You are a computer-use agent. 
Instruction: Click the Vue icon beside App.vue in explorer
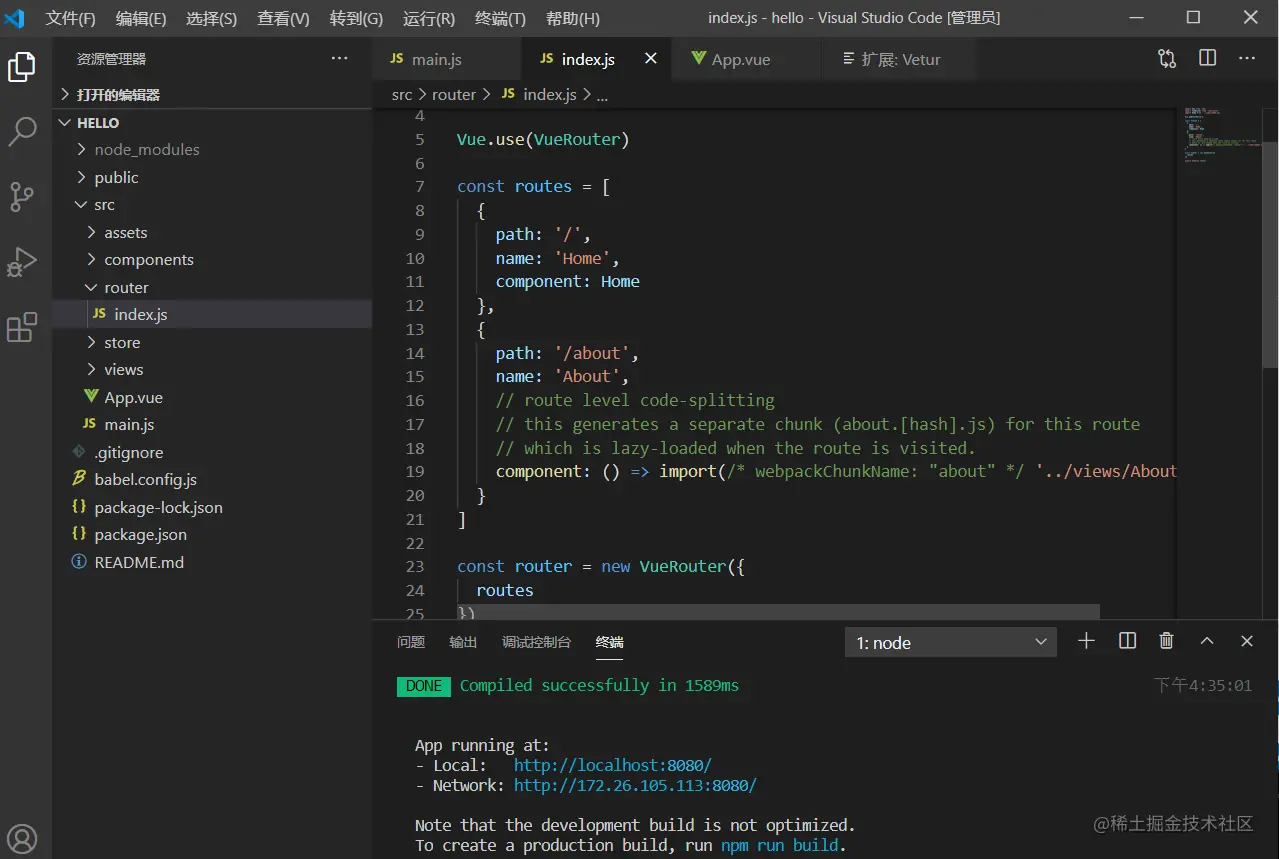[x=92, y=397]
